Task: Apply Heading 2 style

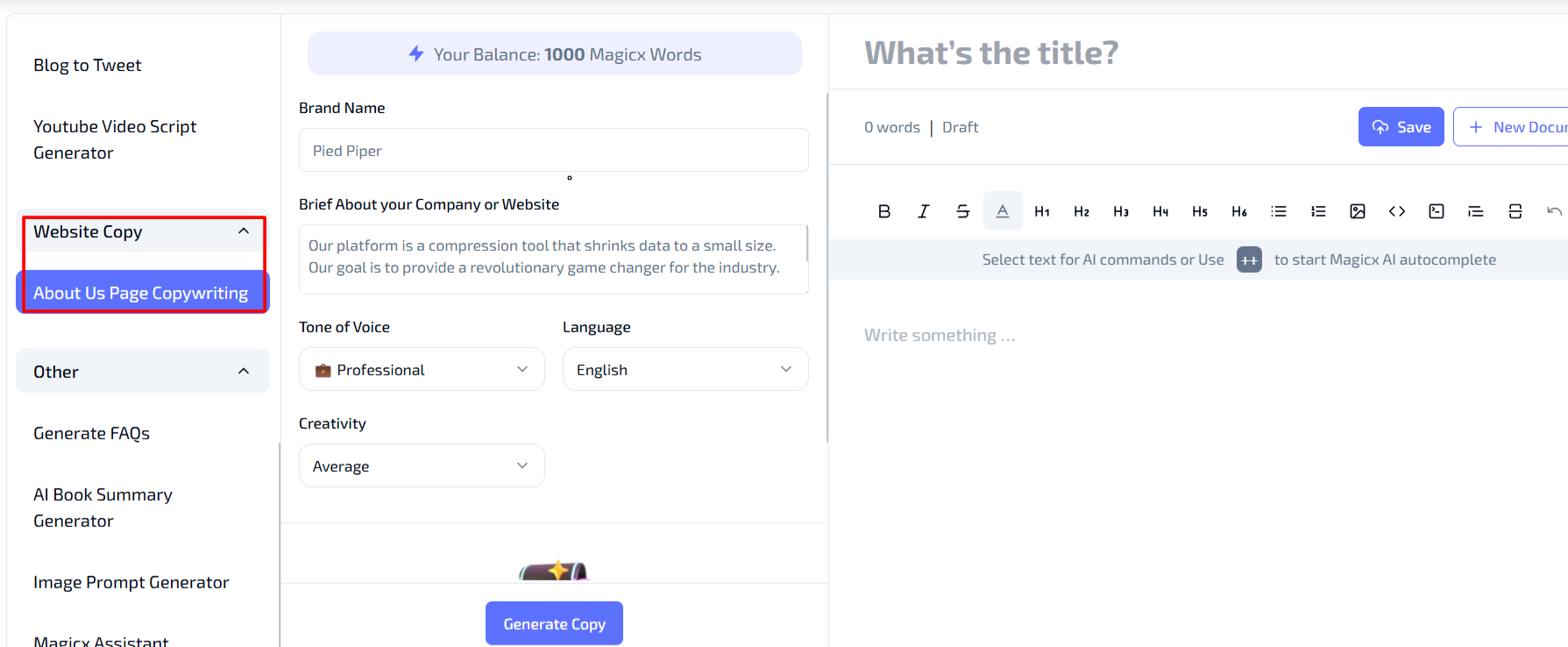Action: pyautogui.click(x=1082, y=211)
